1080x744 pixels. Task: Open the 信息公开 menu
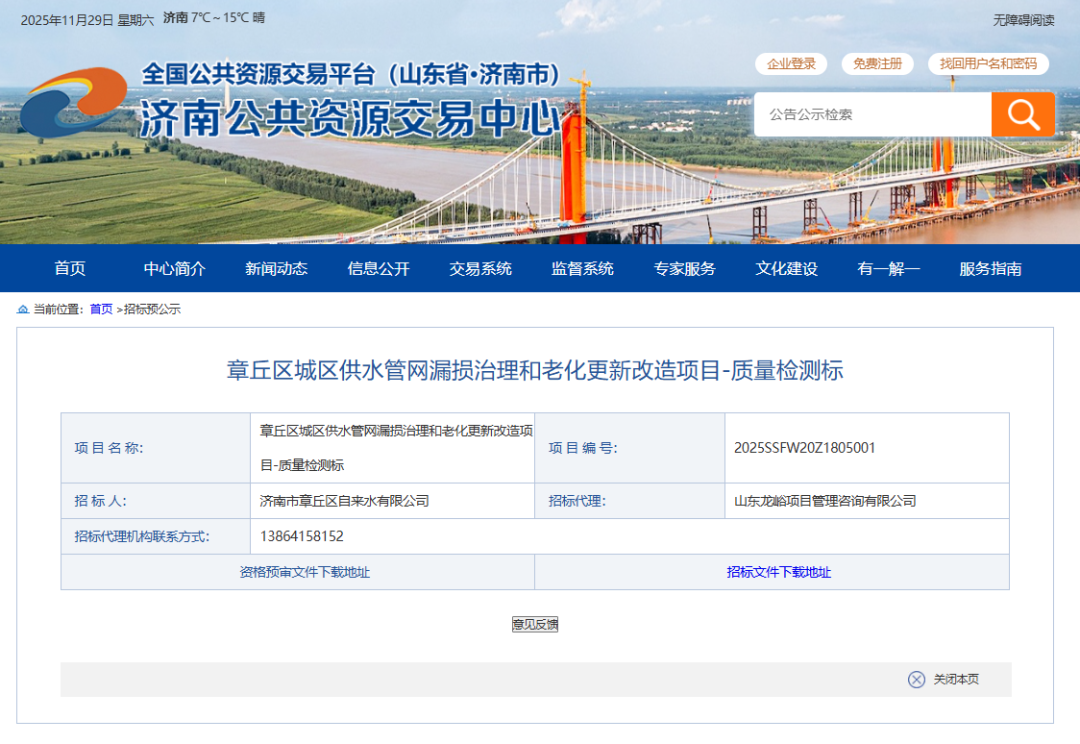click(x=378, y=268)
